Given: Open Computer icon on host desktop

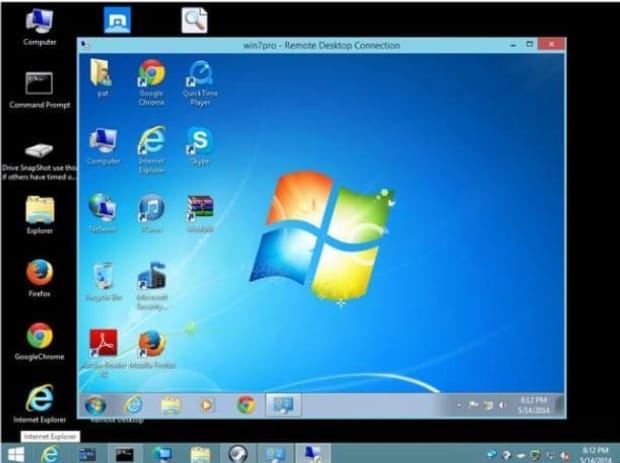Looking at the screenshot, I should [x=40, y=26].
